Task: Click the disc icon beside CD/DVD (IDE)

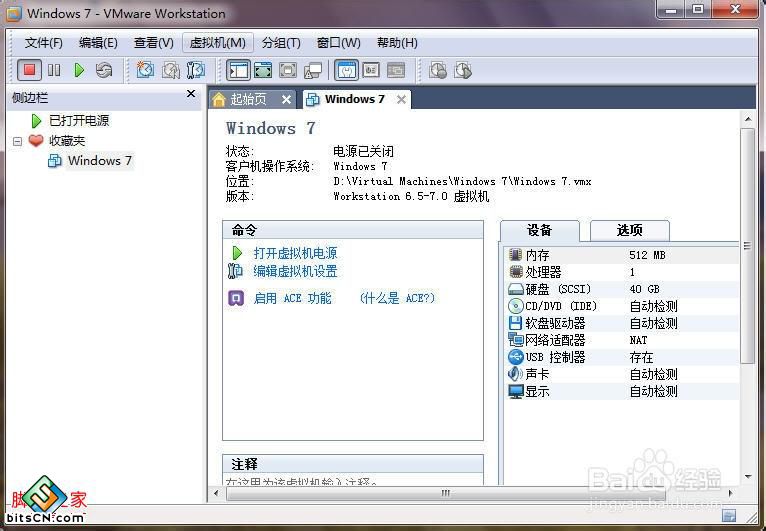Action: [x=516, y=306]
